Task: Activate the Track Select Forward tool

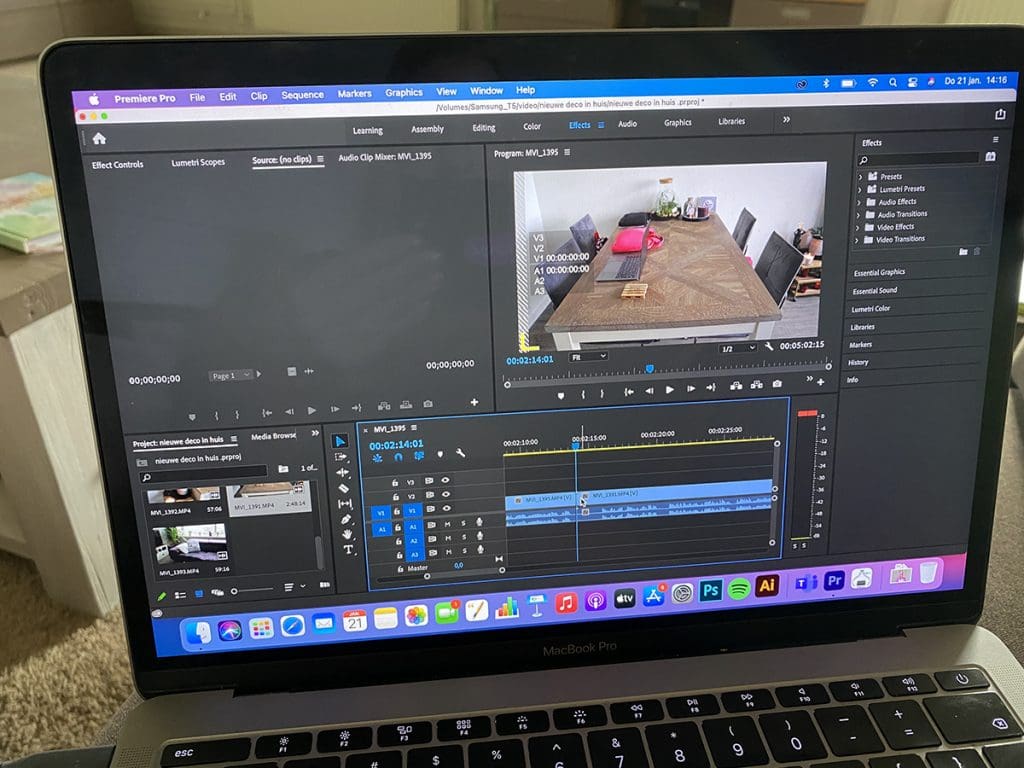Action: [x=343, y=457]
